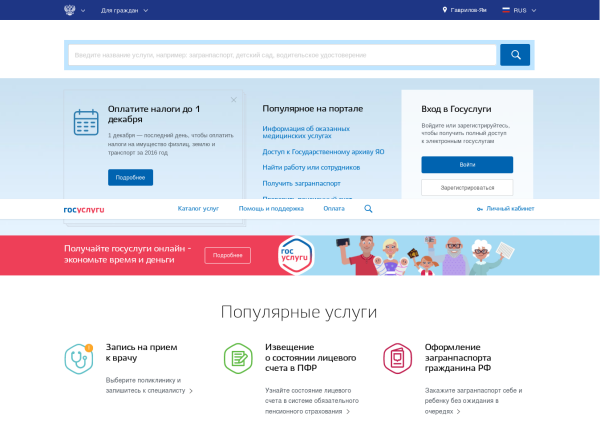This screenshot has height=434, width=600.
Task: Click the magnifier icon in navigation bar
Action: pos(368,209)
